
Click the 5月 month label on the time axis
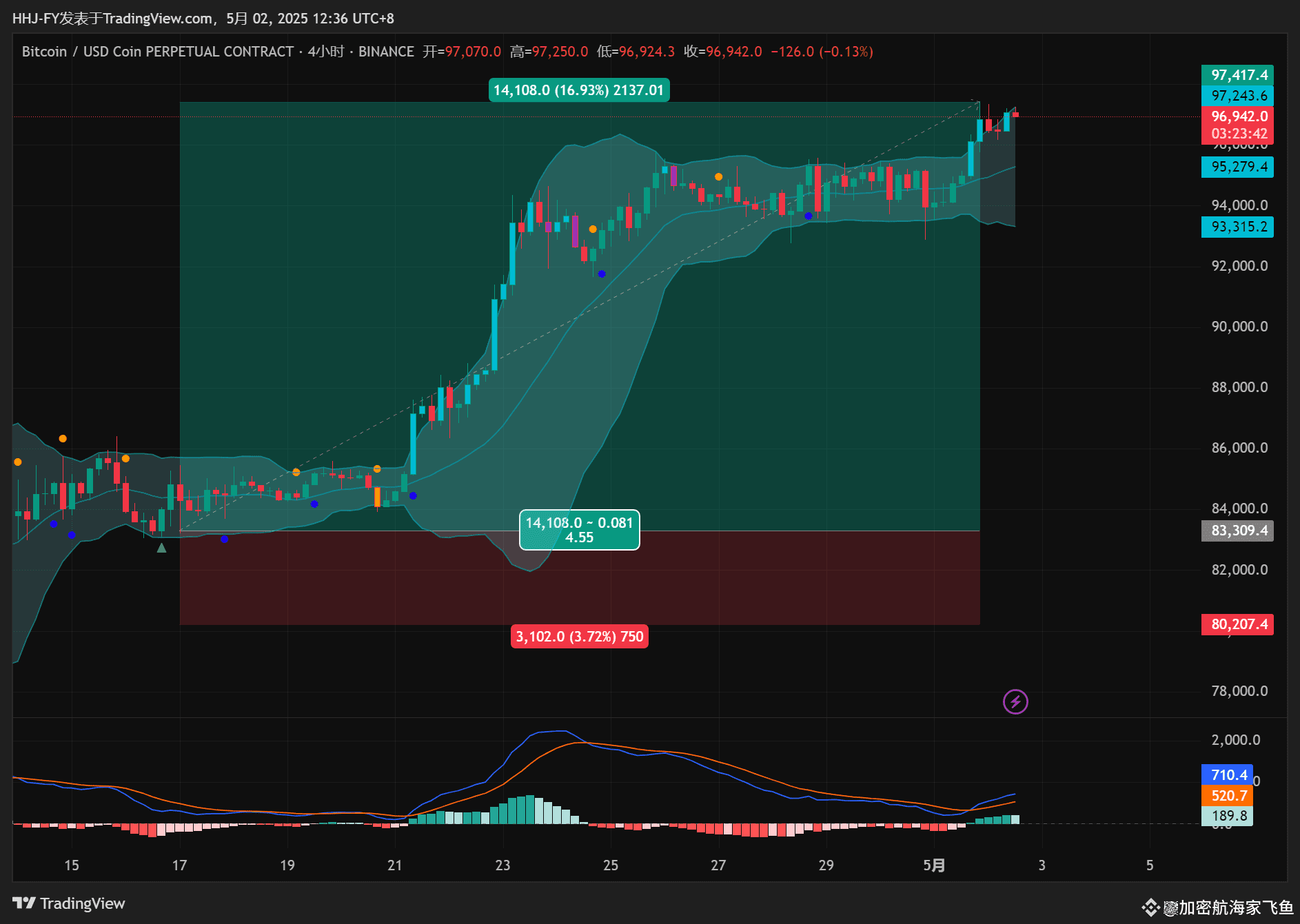(x=934, y=865)
